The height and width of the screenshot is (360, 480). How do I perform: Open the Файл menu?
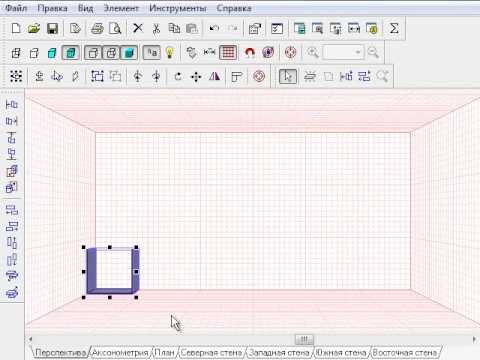pyautogui.click(x=16, y=8)
